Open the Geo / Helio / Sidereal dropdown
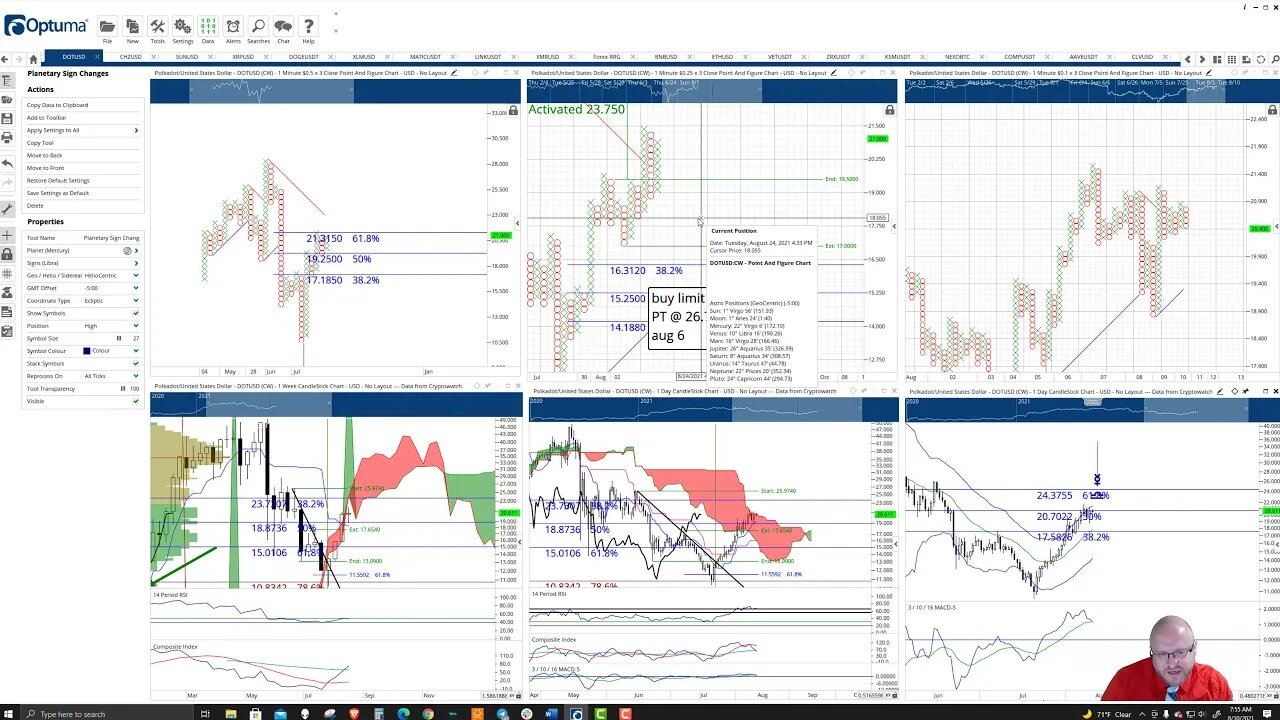Viewport: 1280px width, 720px height. click(136, 275)
